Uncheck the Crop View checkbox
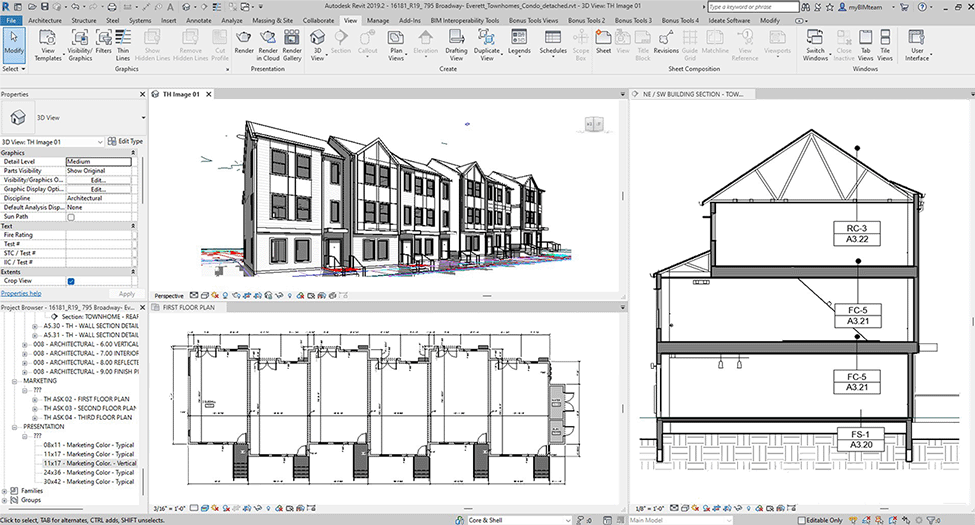 click(x=70, y=281)
